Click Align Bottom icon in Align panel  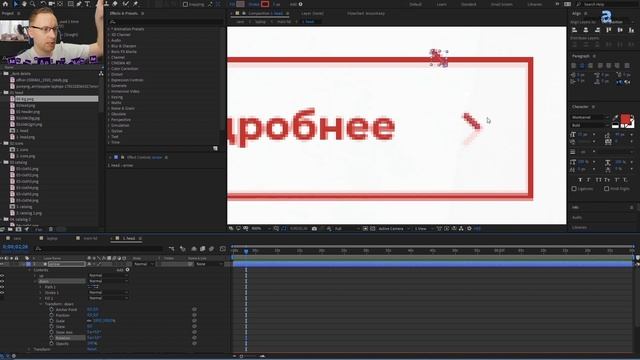pyautogui.click(x=631, y=30)
